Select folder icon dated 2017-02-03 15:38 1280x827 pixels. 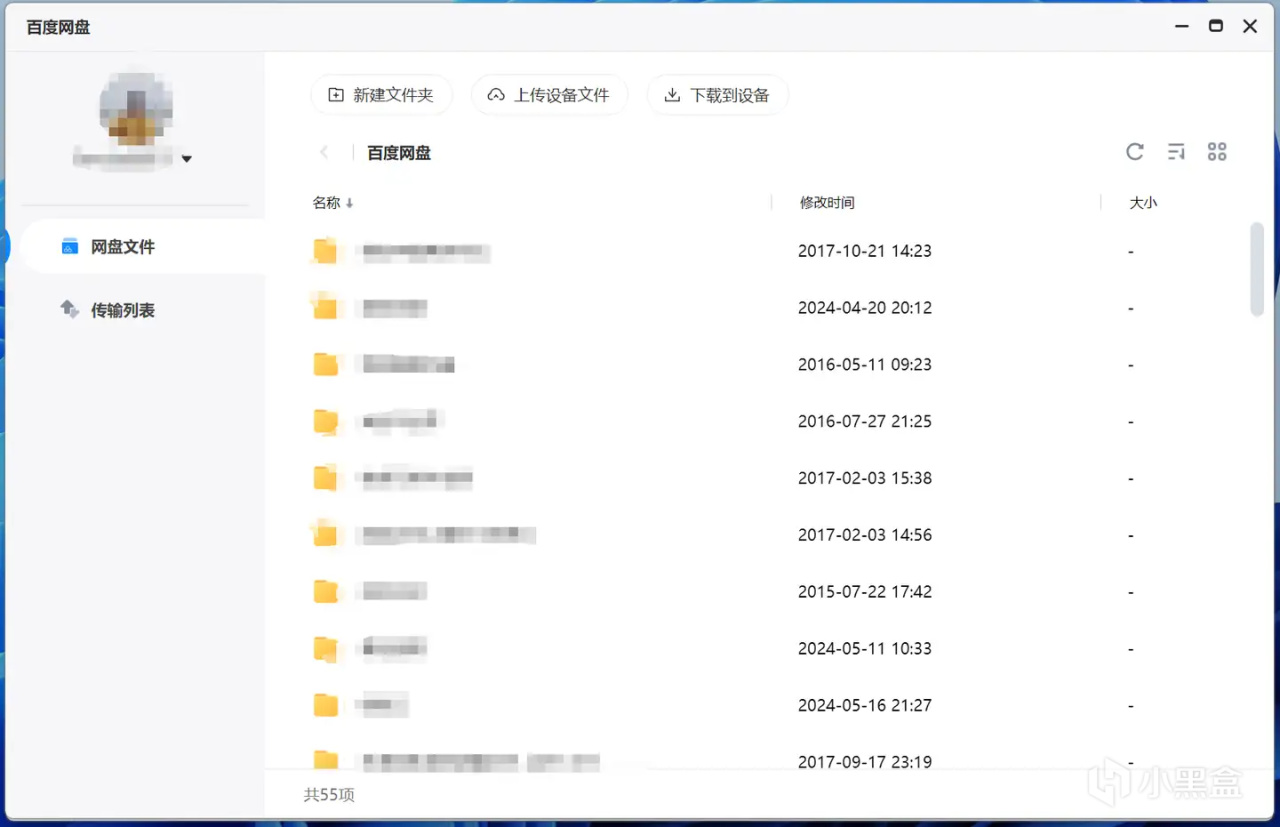(325, 478)
